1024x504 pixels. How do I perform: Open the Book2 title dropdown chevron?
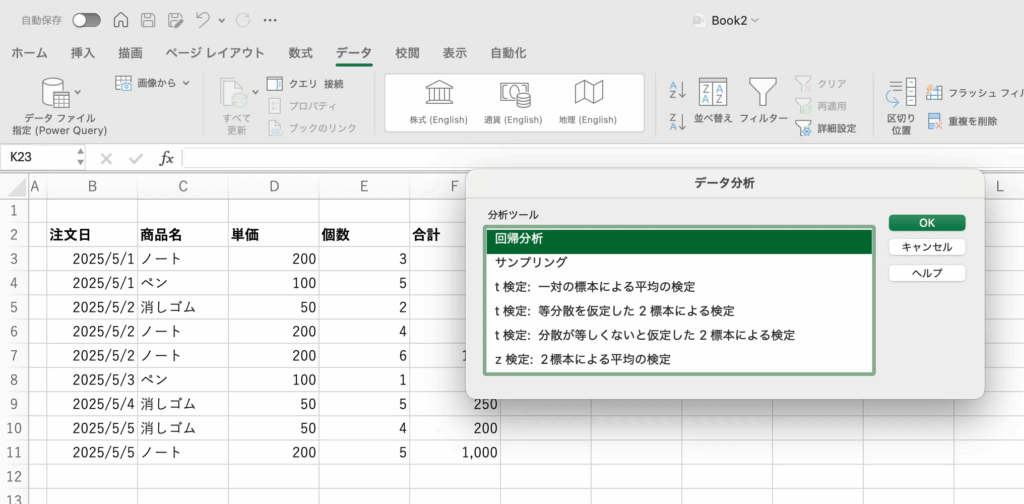(x=756, y=21)
